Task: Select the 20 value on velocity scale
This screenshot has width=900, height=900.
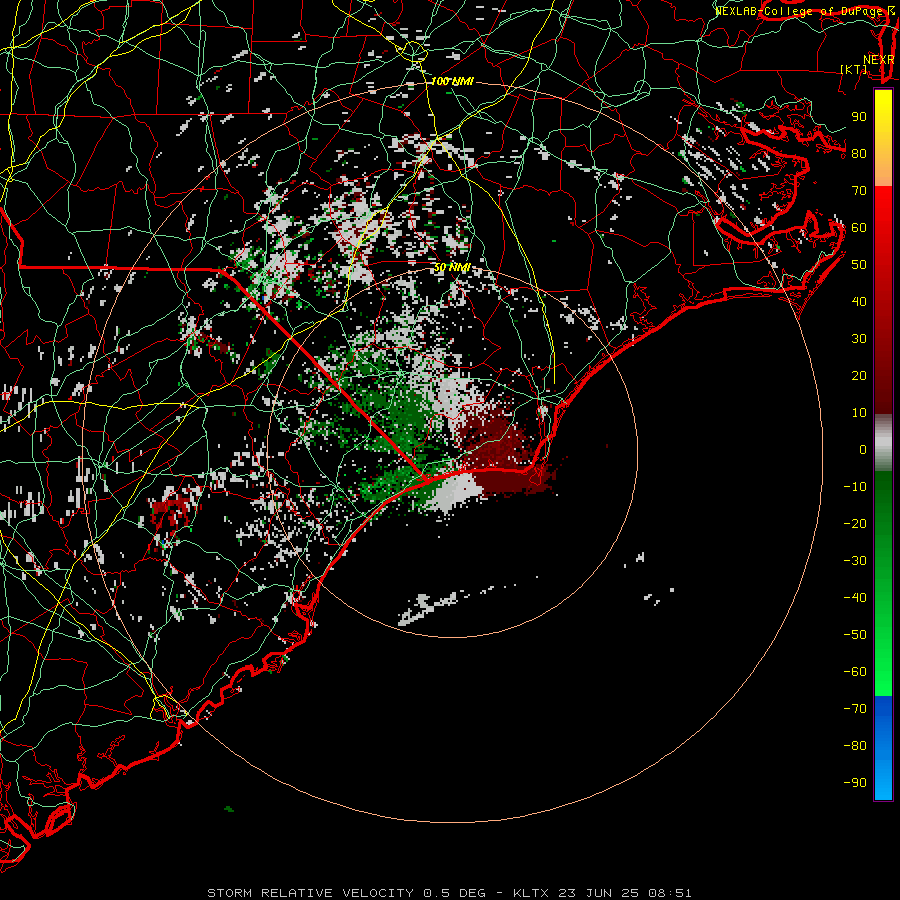Action: pos(859,375)
